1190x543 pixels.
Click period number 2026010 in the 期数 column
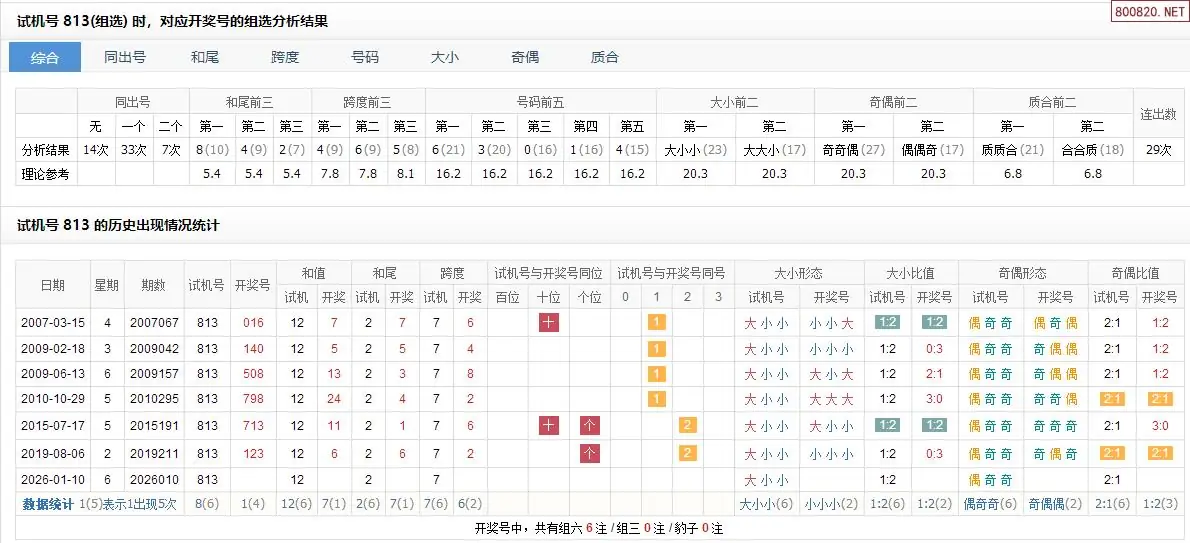pyautogui.click(x=153, y=480)
